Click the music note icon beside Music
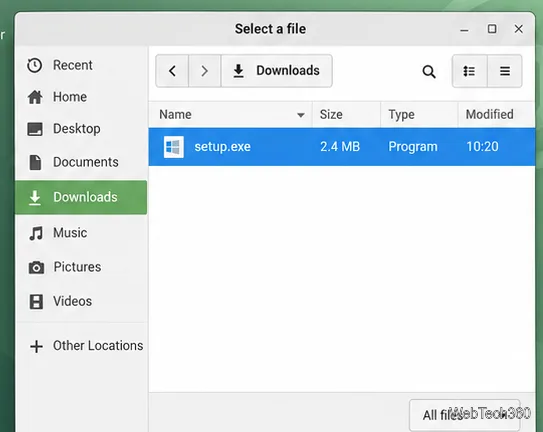 (x=36, y=233)
